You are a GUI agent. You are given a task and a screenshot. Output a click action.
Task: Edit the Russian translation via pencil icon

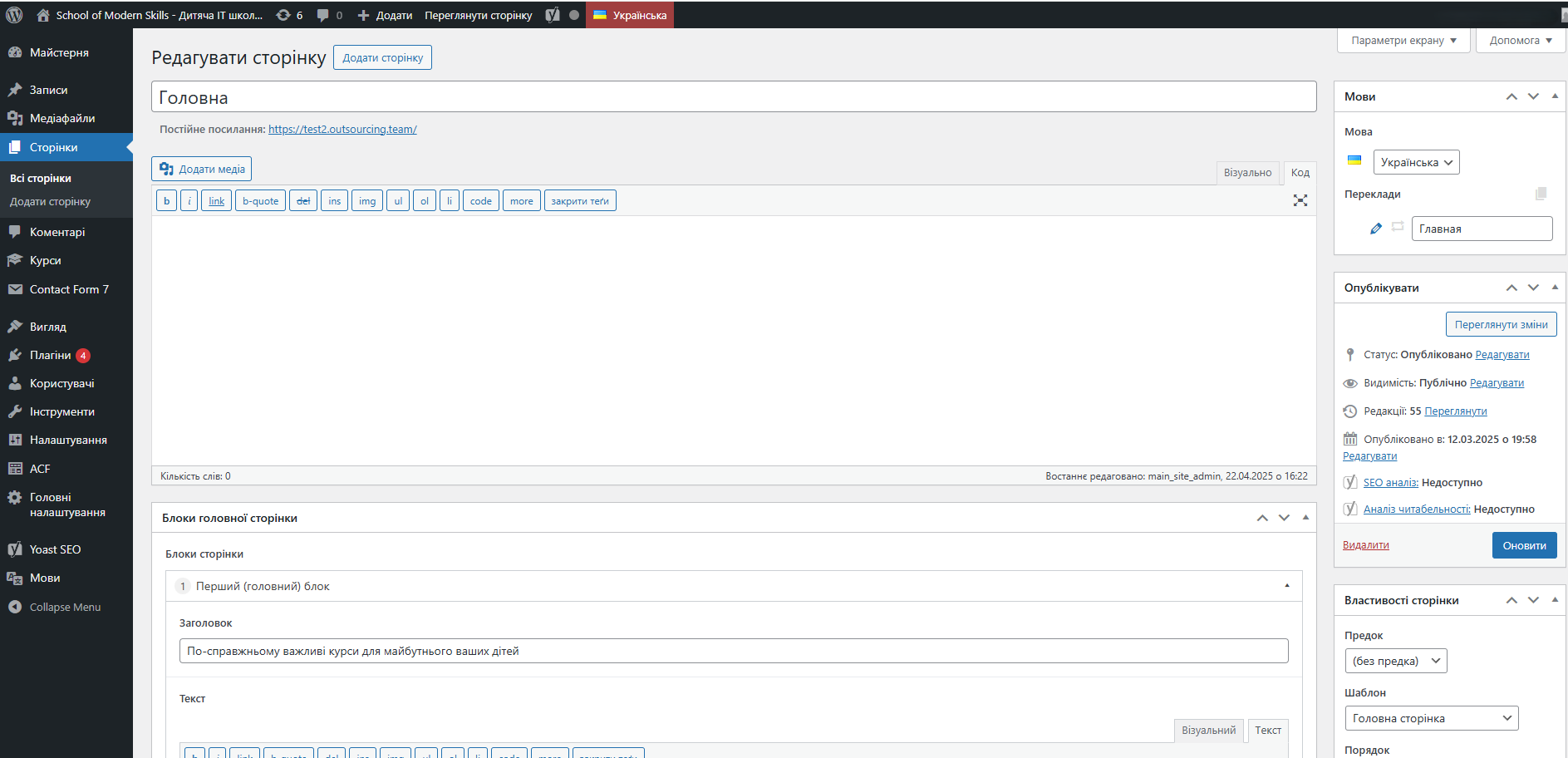(x=1376, y=228)
